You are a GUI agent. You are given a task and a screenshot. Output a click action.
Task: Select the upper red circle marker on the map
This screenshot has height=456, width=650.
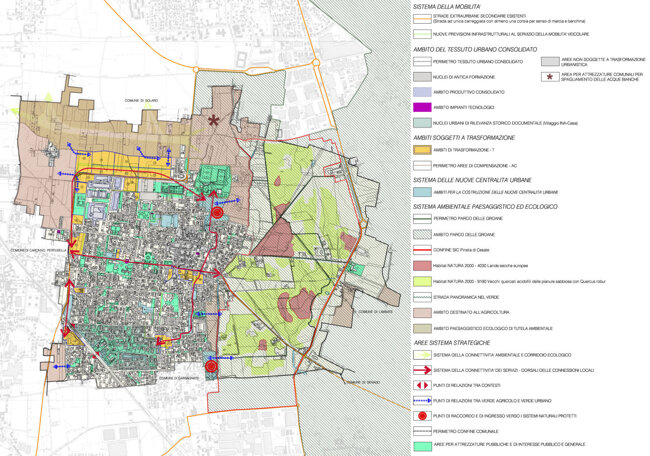[216, 212]
